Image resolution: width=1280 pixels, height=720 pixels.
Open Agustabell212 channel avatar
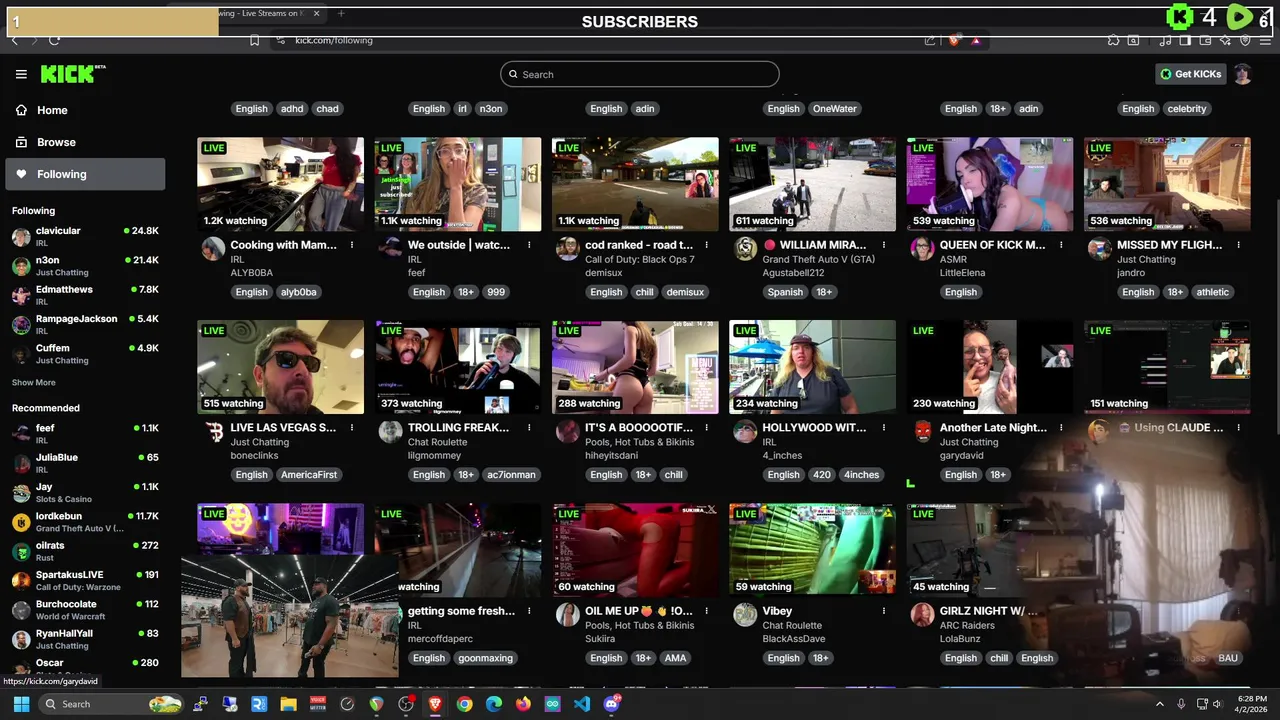coord(745,249)
